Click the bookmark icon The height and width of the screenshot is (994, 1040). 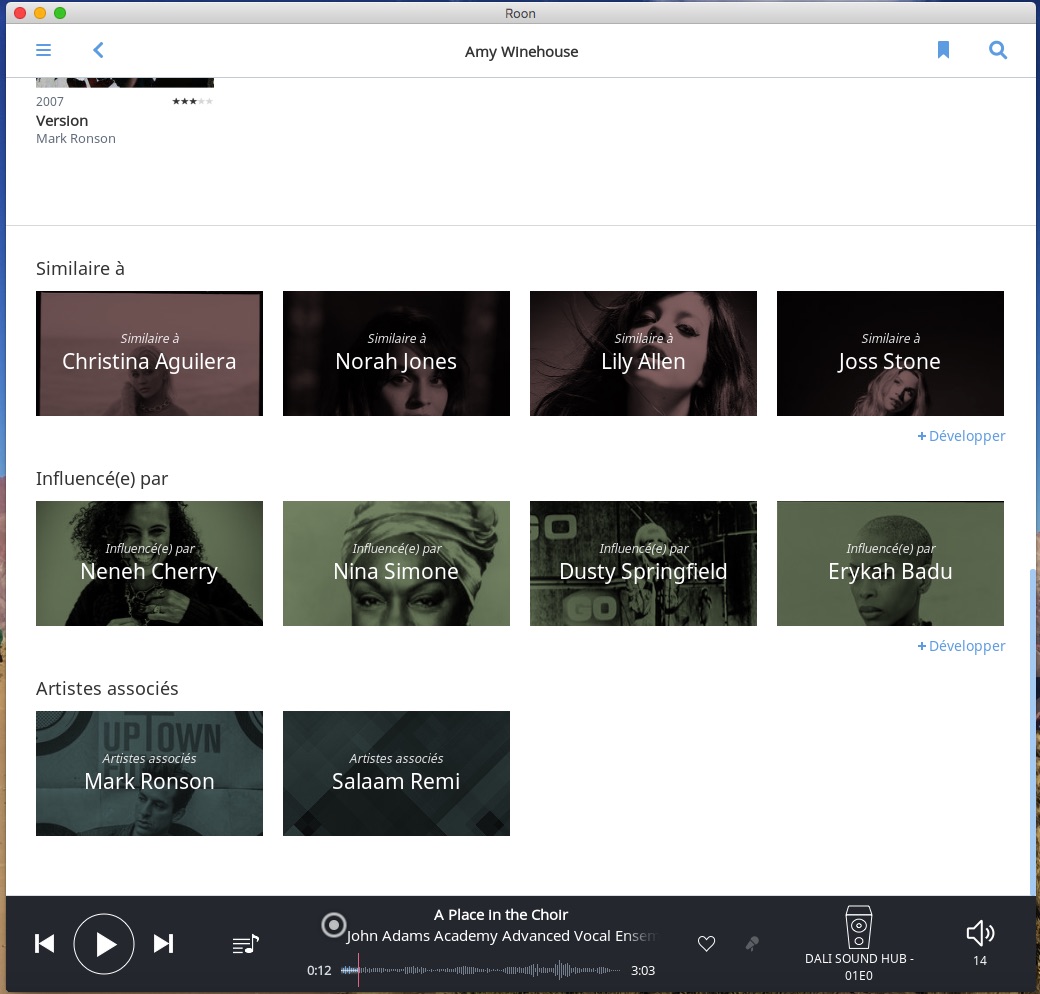click(x=943, y=50)
